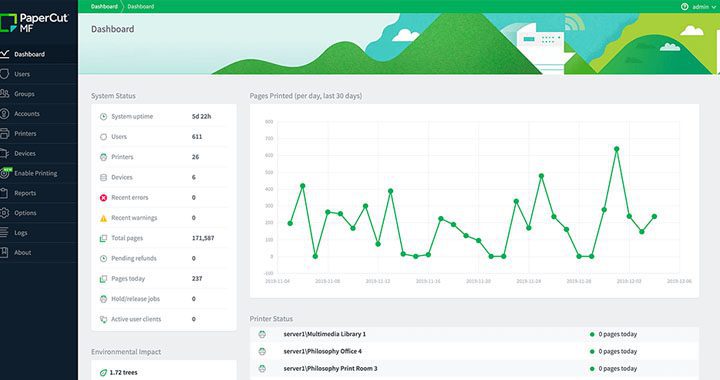Click the 26 printers value
The width and height of the screenshot is (720, 380).
[x=196, y=157]
